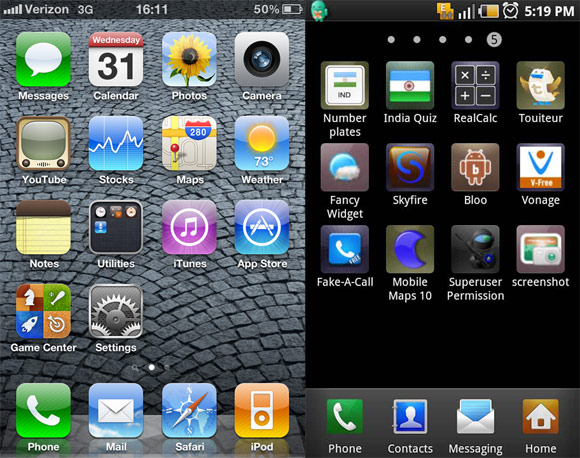Viewport: 580px width, 458px height.
Task: Tap the Android battery status icon
Action: (x=489, y=11)
